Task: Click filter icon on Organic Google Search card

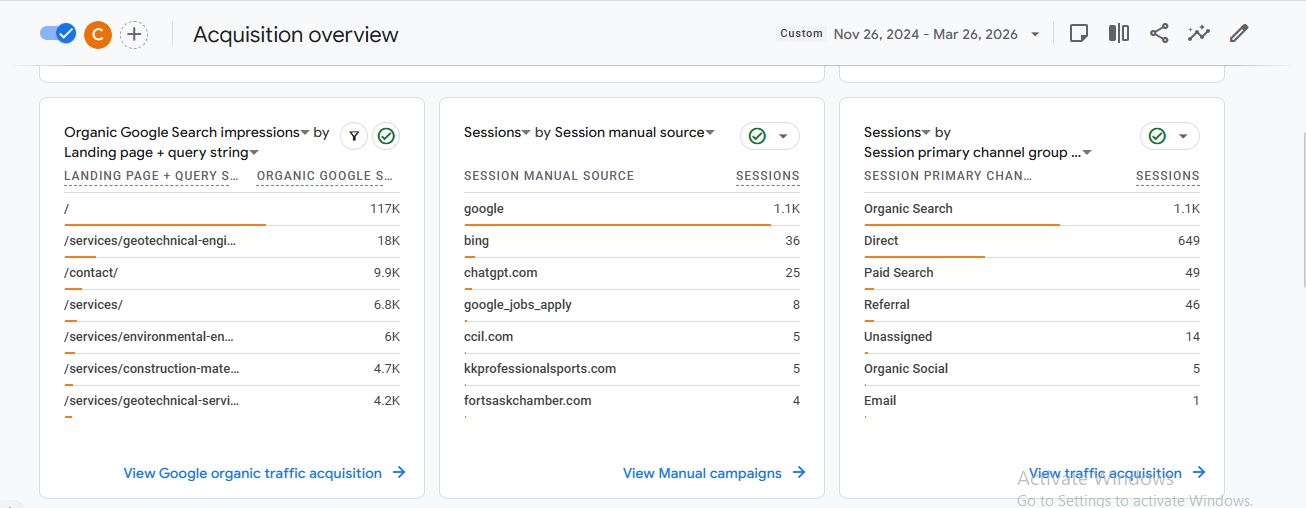Action: pyautogui.click(x=353, y=136)
